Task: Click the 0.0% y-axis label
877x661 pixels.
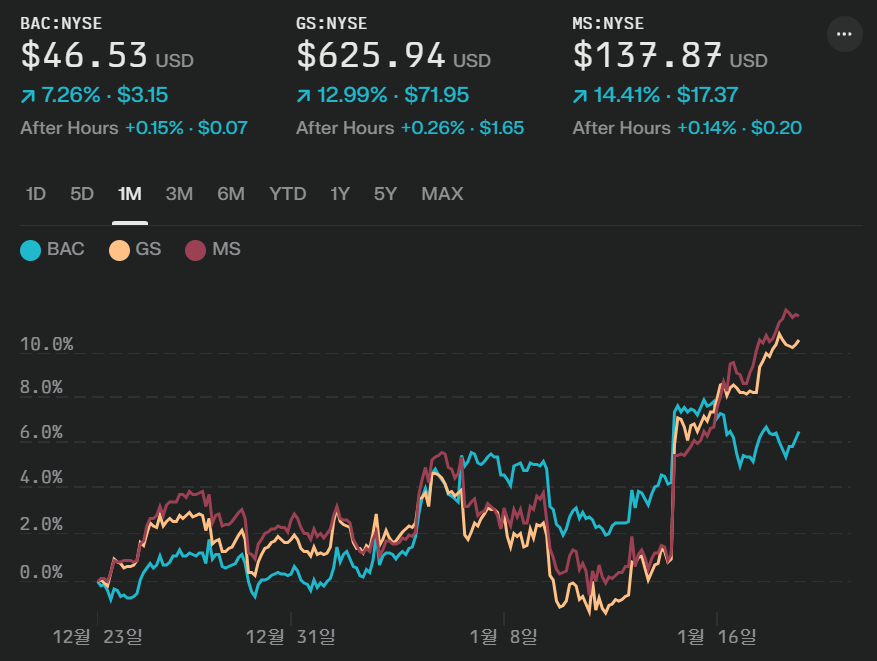Action: point(41,572)
